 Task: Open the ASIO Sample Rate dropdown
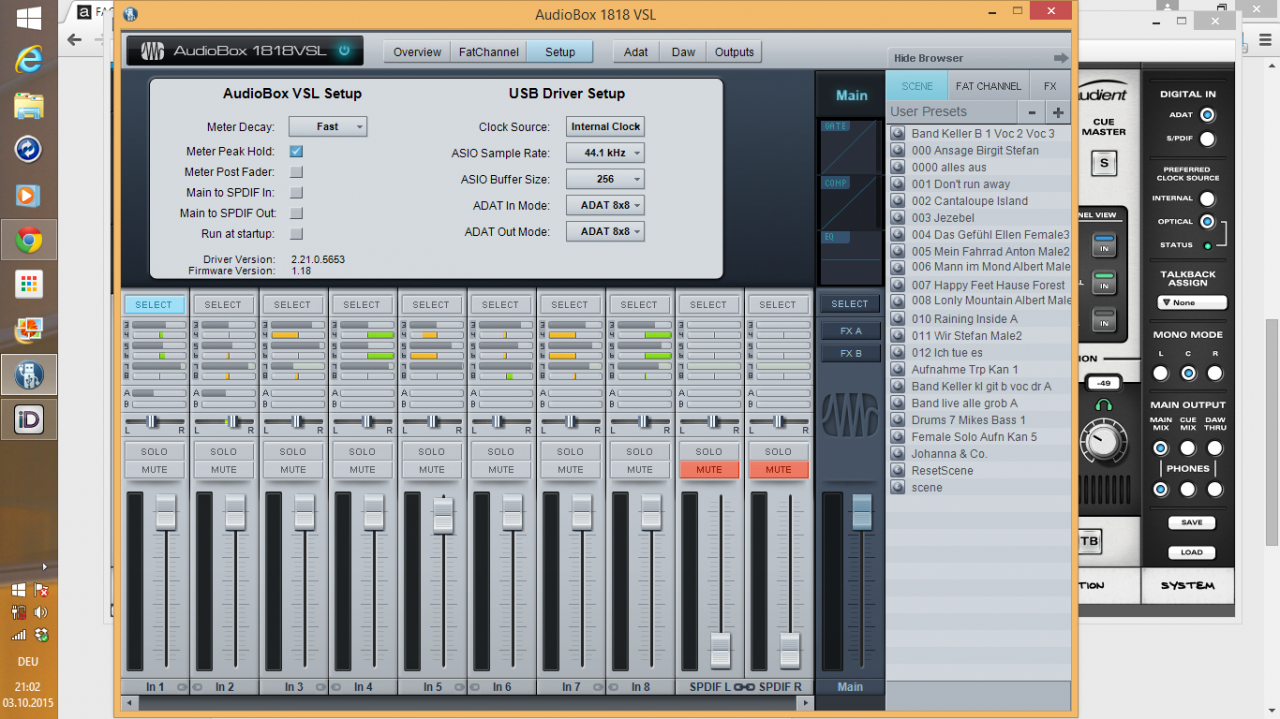[x=605, y=153]
